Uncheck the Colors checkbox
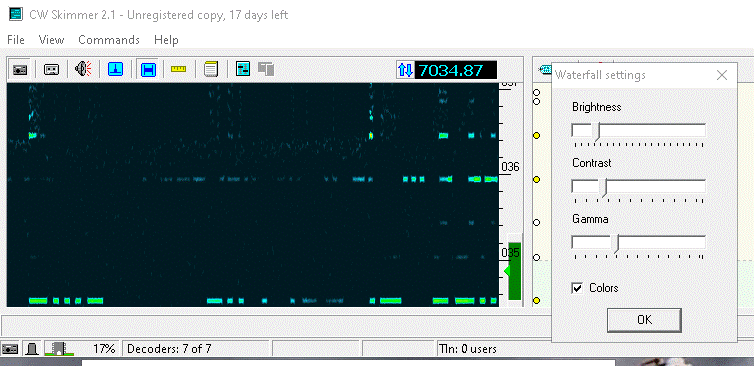 point(577,288)
